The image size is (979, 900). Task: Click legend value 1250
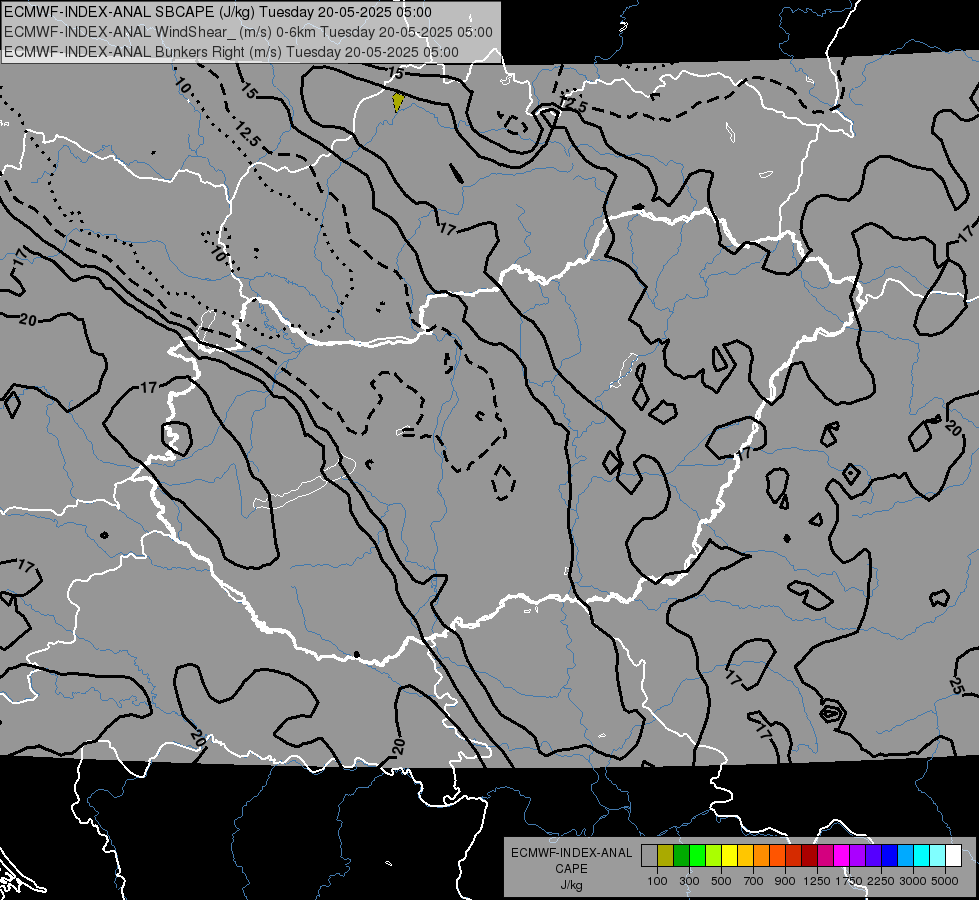[x=817, y=881]
